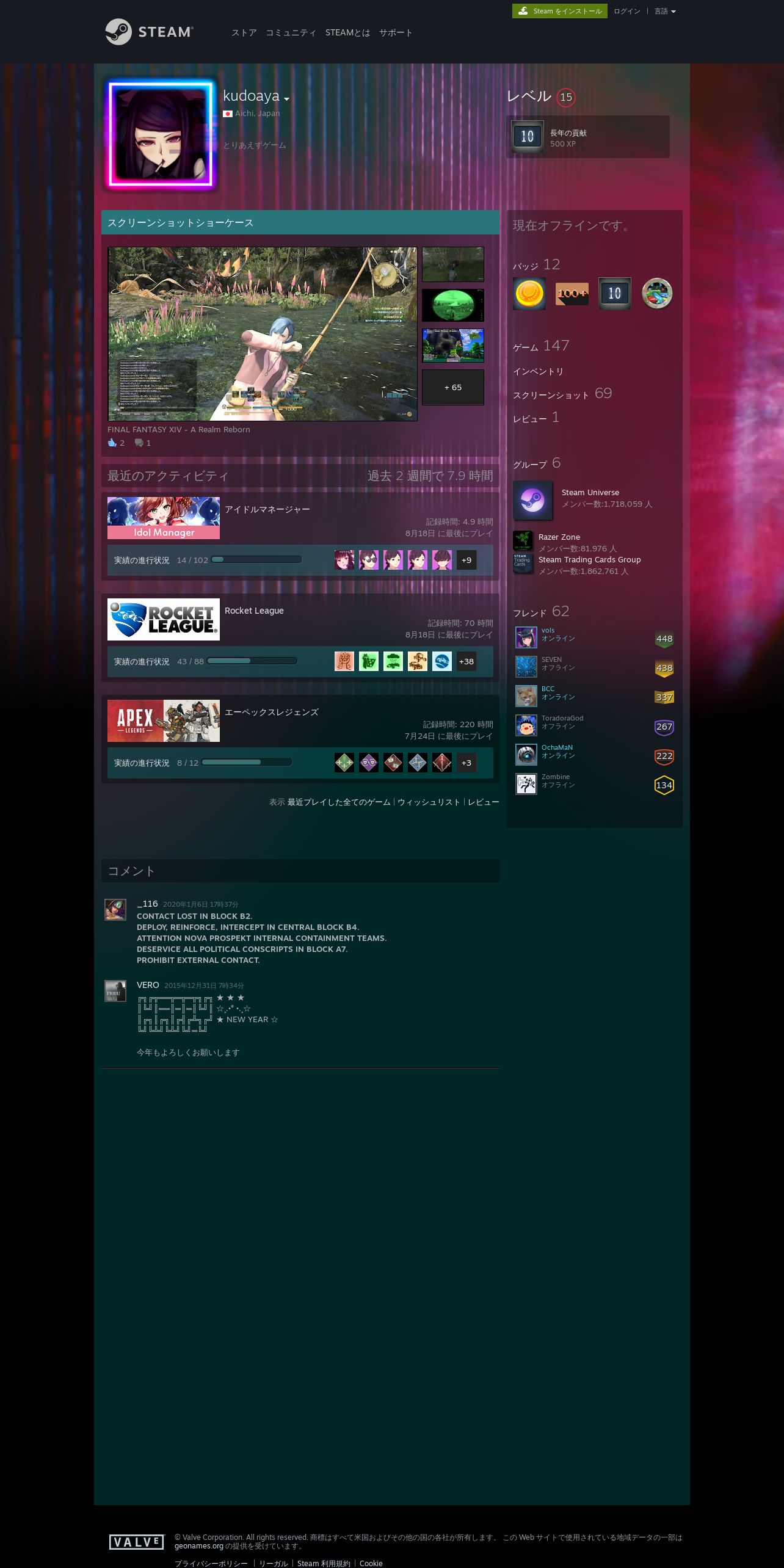Open Apex Legends game banner
The width and height of the screenshot is (784, 1568).
pyautogui.click(x=164, y=720)
